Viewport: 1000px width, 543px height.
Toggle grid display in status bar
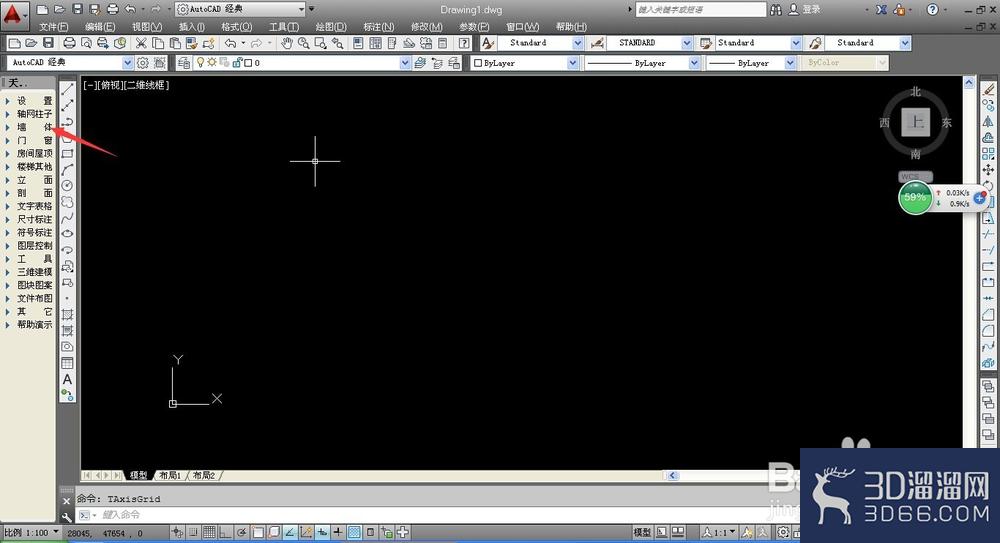click(x=209, y=532)
